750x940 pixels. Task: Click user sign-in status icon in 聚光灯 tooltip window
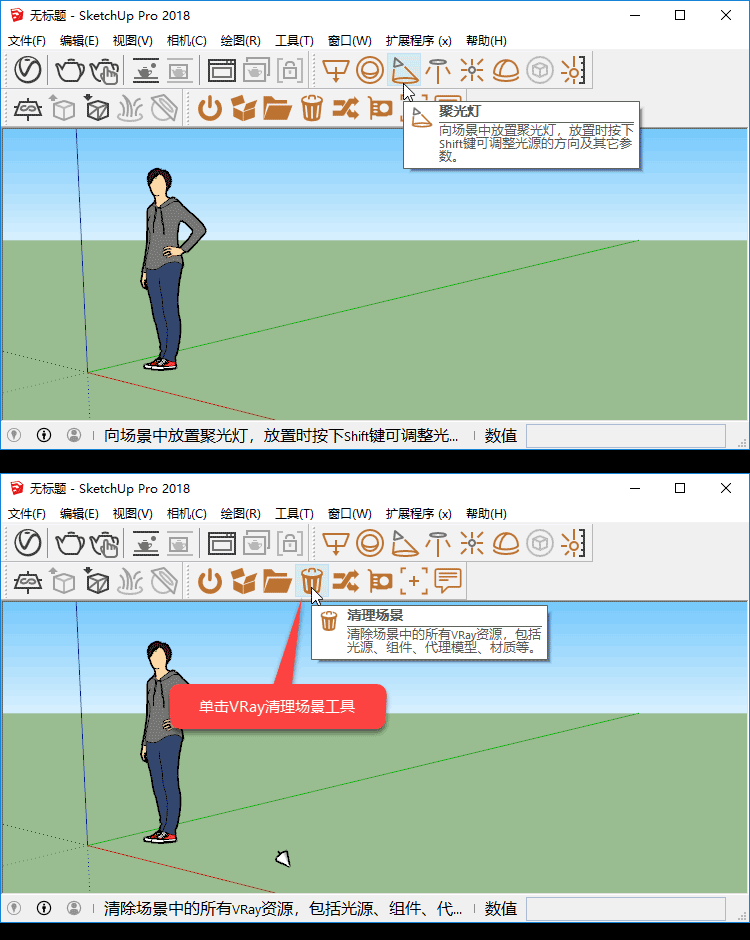(x=74, y=435)
